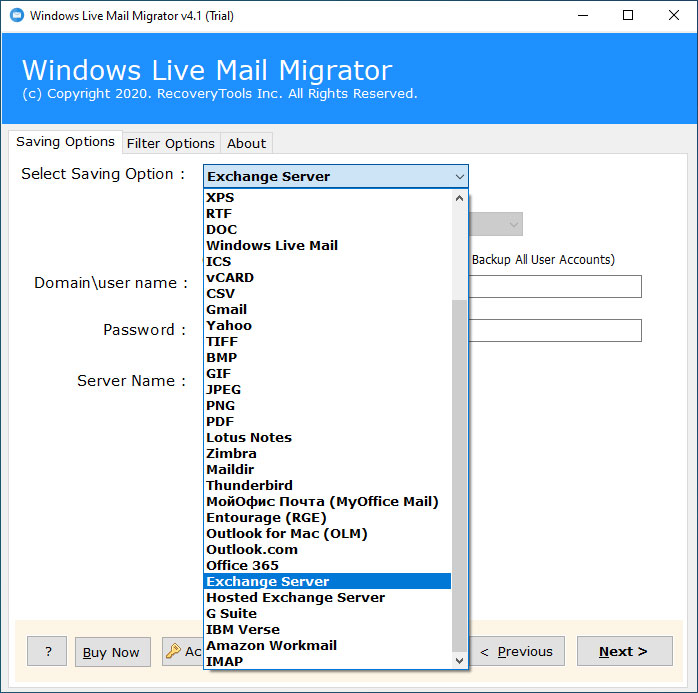This screenshot has width=698, height=693.
Task: Click highlighted Exchange Server list entry
Action: (x=328, y=582)
